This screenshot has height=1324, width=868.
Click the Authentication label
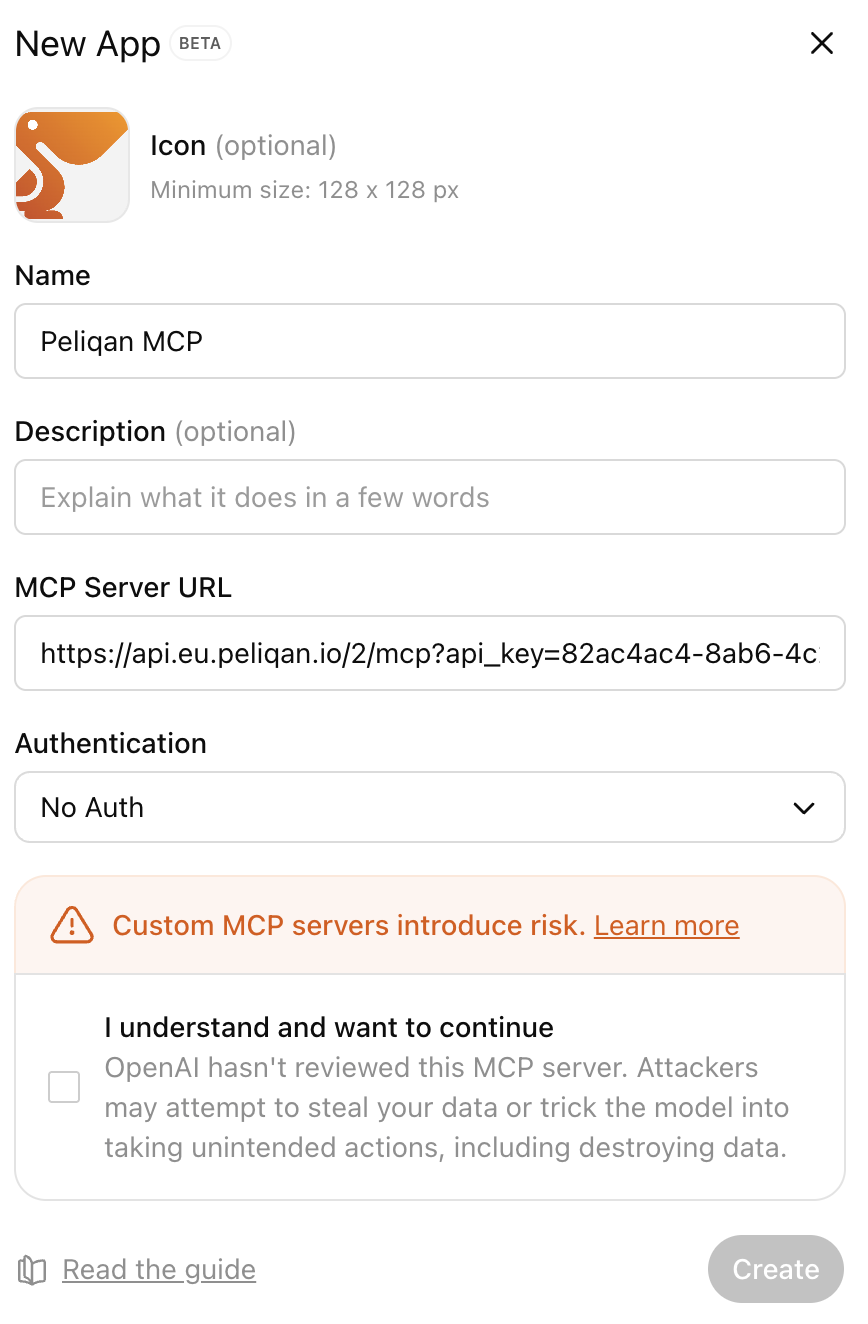point(111,744)
